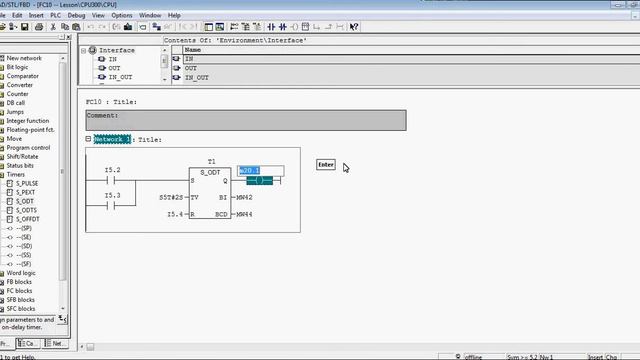Expand the Counter folder
This screenshot has width=640, height=360.
[18, 94]
